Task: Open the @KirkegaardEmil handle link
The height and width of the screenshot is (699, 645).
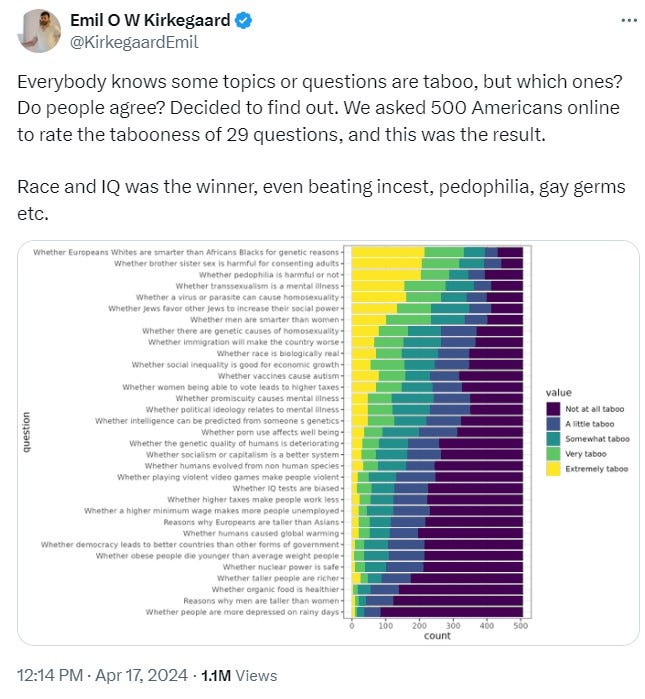Action: pos(133,42)
